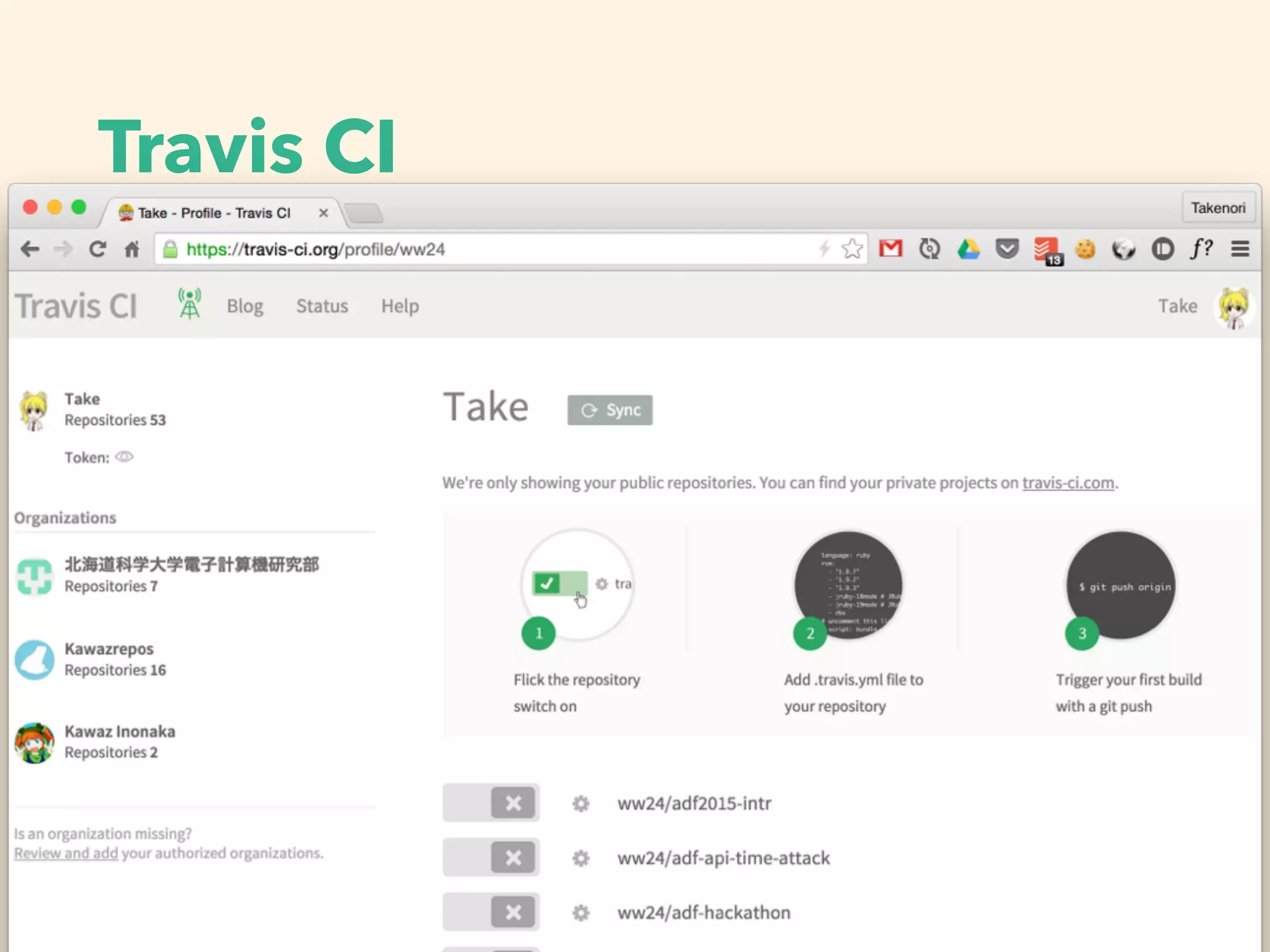Click Kawazrepos organization avatar
The image size is (1270, 952).
click(35, 659)
